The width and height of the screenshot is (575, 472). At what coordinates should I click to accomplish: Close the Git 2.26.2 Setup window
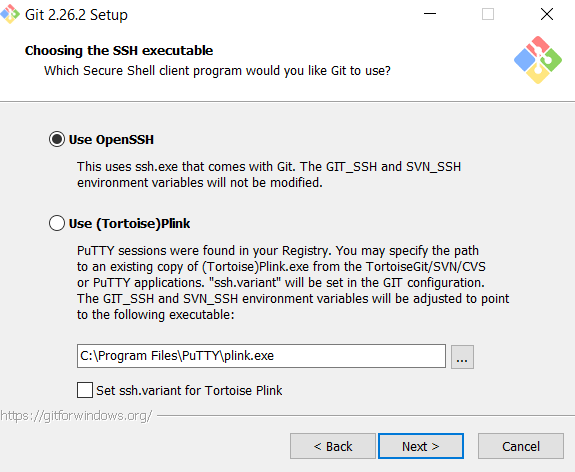click(547, 14)
